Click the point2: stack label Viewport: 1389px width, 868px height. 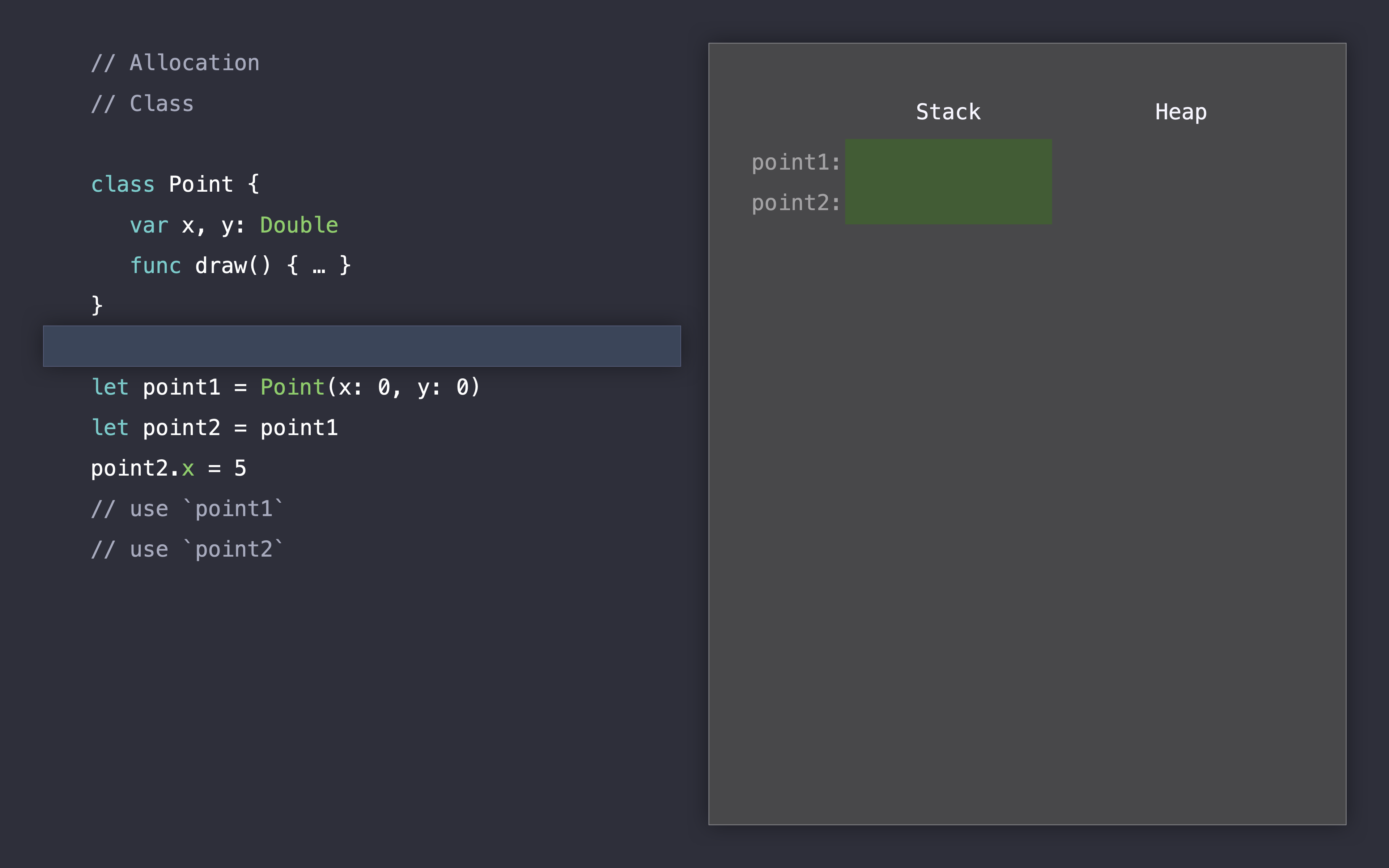tap(795, 203)
